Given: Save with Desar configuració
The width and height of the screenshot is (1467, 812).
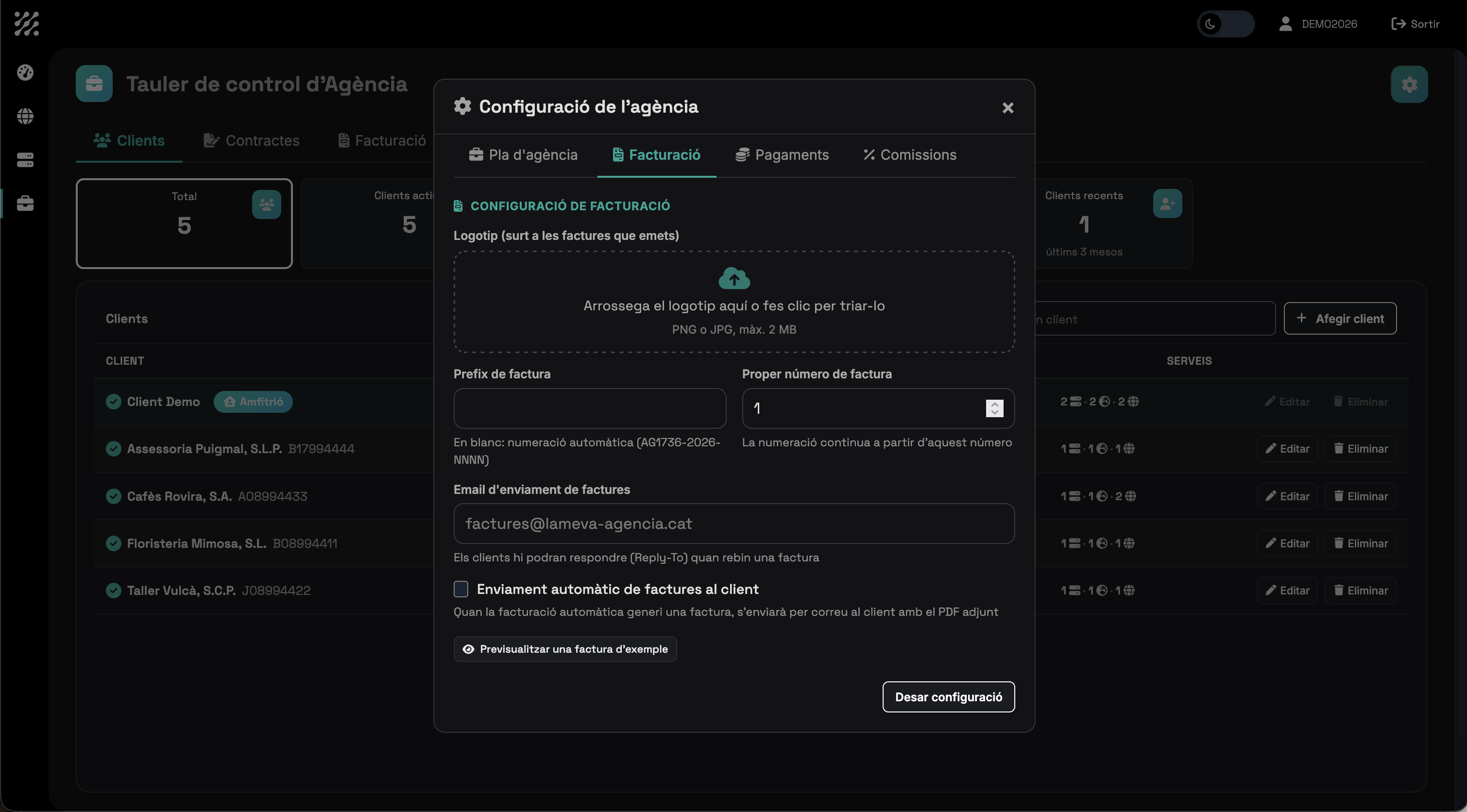Looking at the screenshot, I should pos(948,697).
